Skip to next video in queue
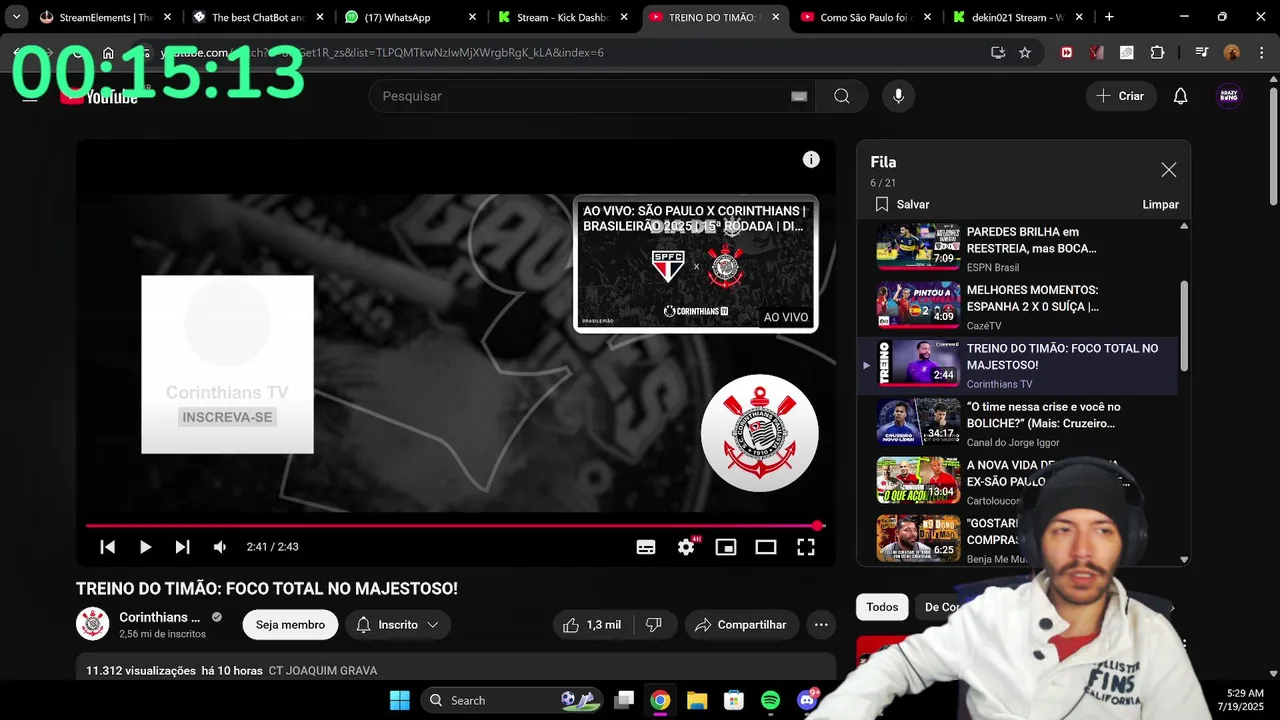The image size is (1280, 720). pos(182,547)
